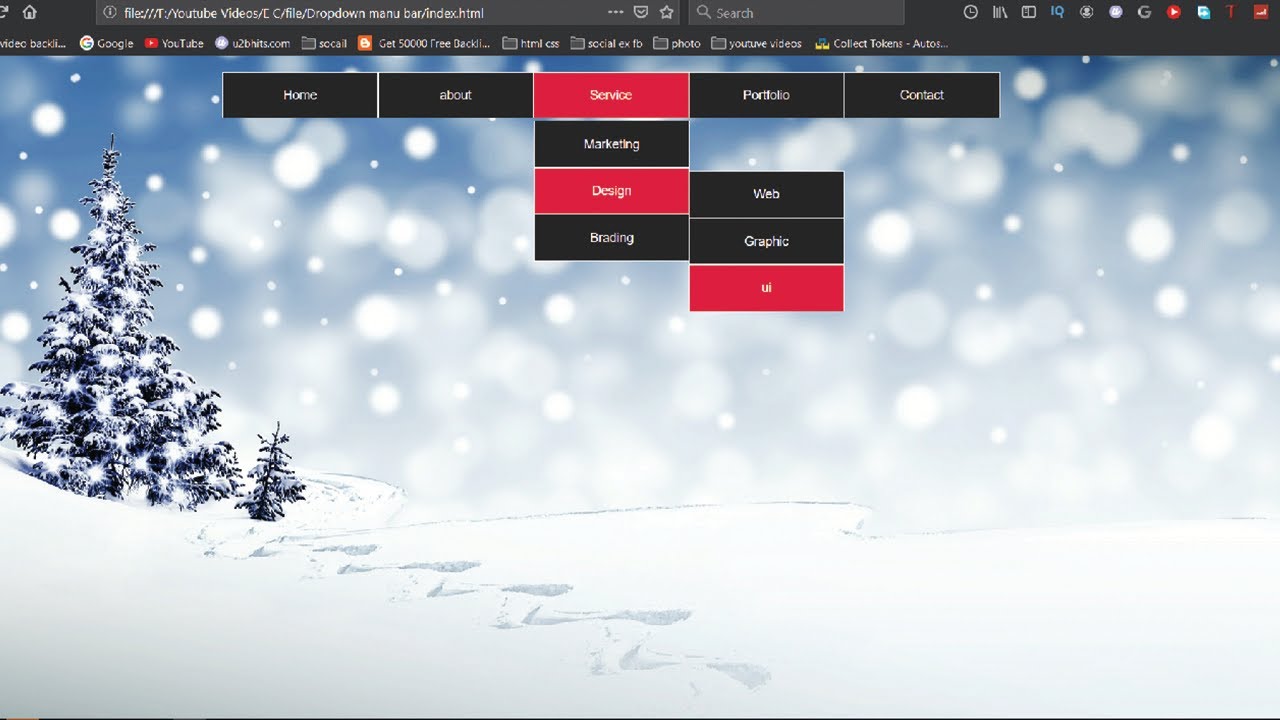Select the Contact menu item
Image resolution: width=1280 pixels, height=720 pixels.
(x=922, y=95)
